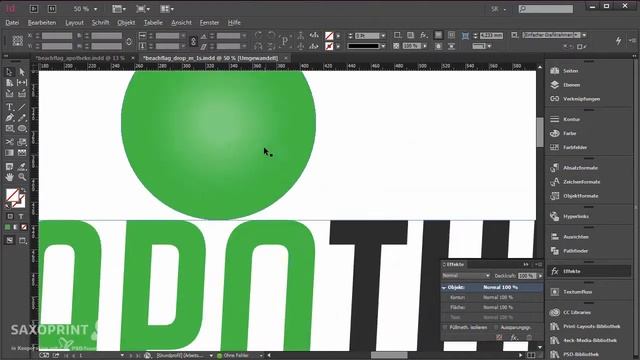Click the Effekte button in right dock
Image resolution: width=640 pixels, height=360 pixels.
(589, 271)
